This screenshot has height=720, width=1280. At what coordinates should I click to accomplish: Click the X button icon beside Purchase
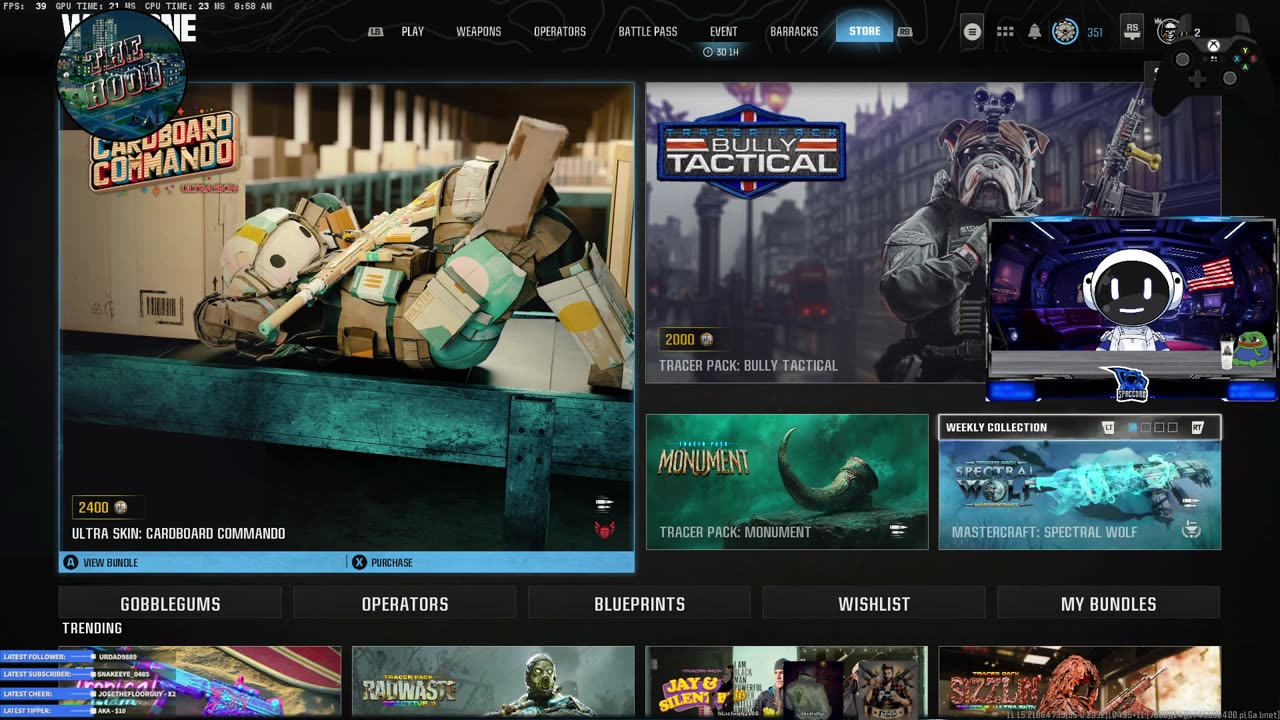point(359,562)
